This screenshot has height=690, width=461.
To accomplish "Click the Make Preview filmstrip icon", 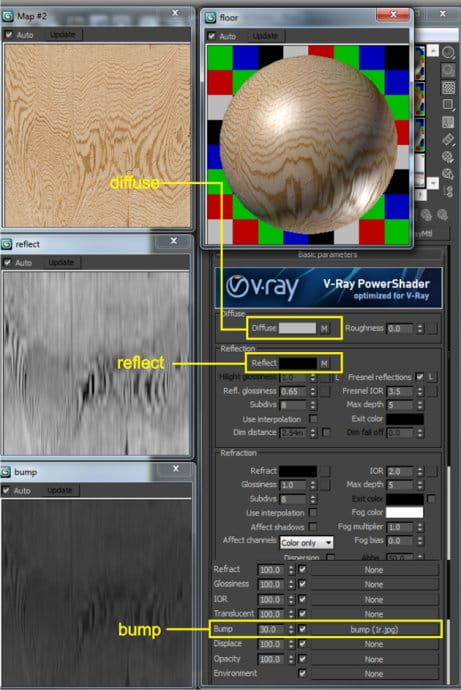I will (448, 139).
